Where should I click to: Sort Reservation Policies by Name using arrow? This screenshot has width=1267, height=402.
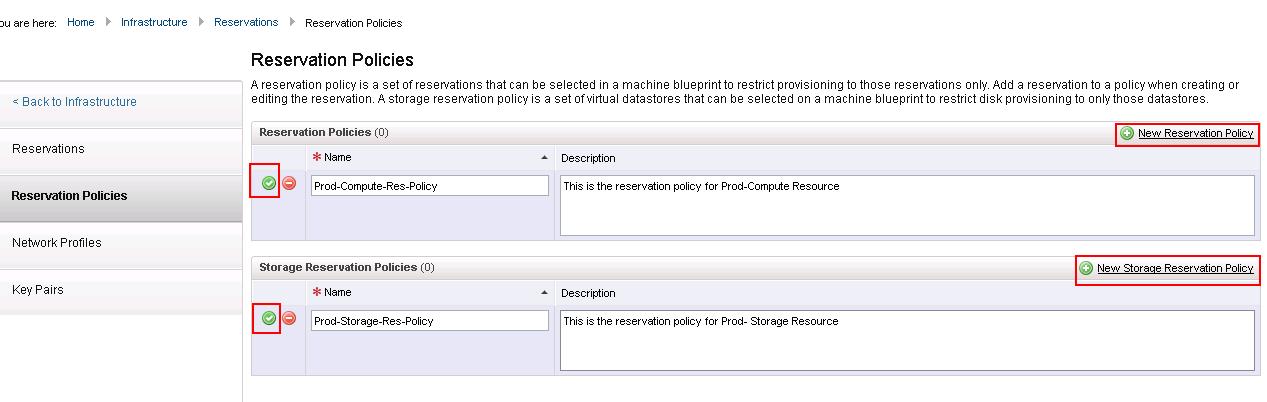click(x=544, y=158)
